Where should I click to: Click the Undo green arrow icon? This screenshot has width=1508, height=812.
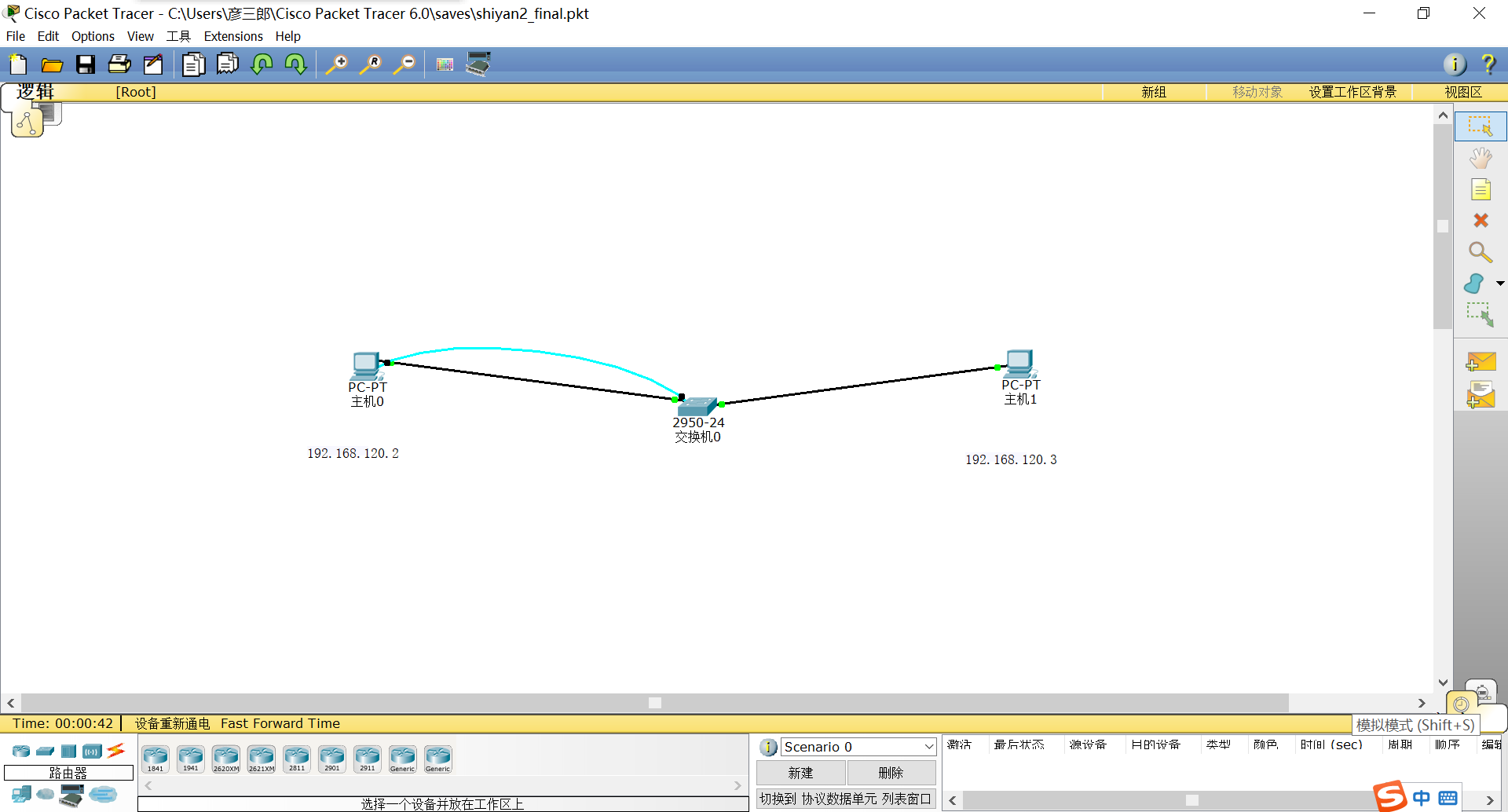point(262,64)
